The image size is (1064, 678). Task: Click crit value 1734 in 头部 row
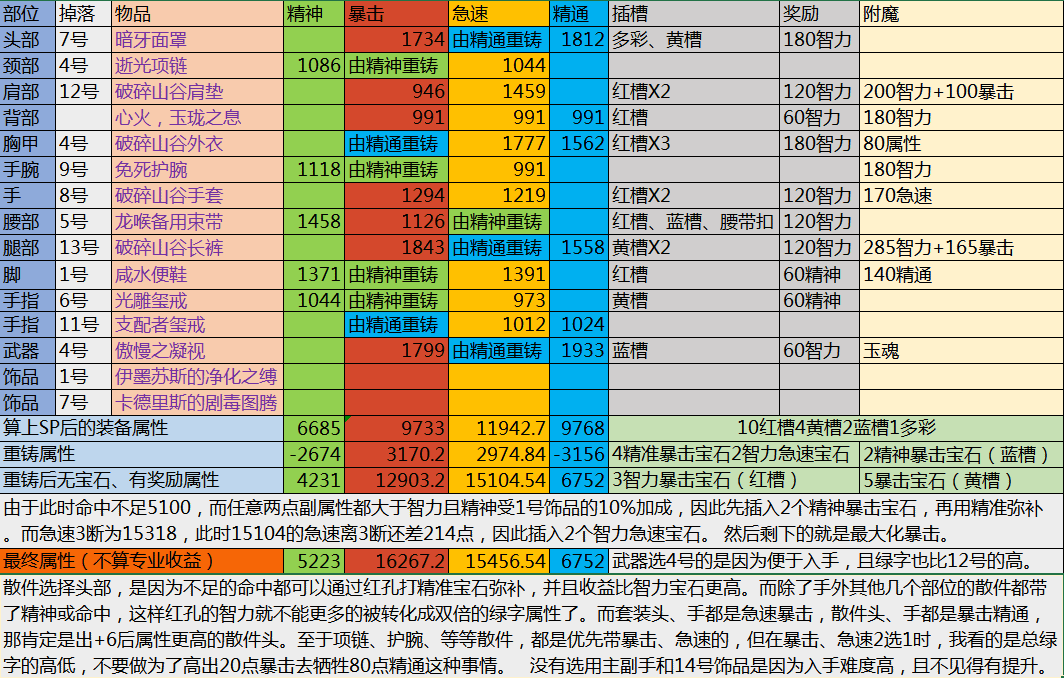tap(396, 40)
